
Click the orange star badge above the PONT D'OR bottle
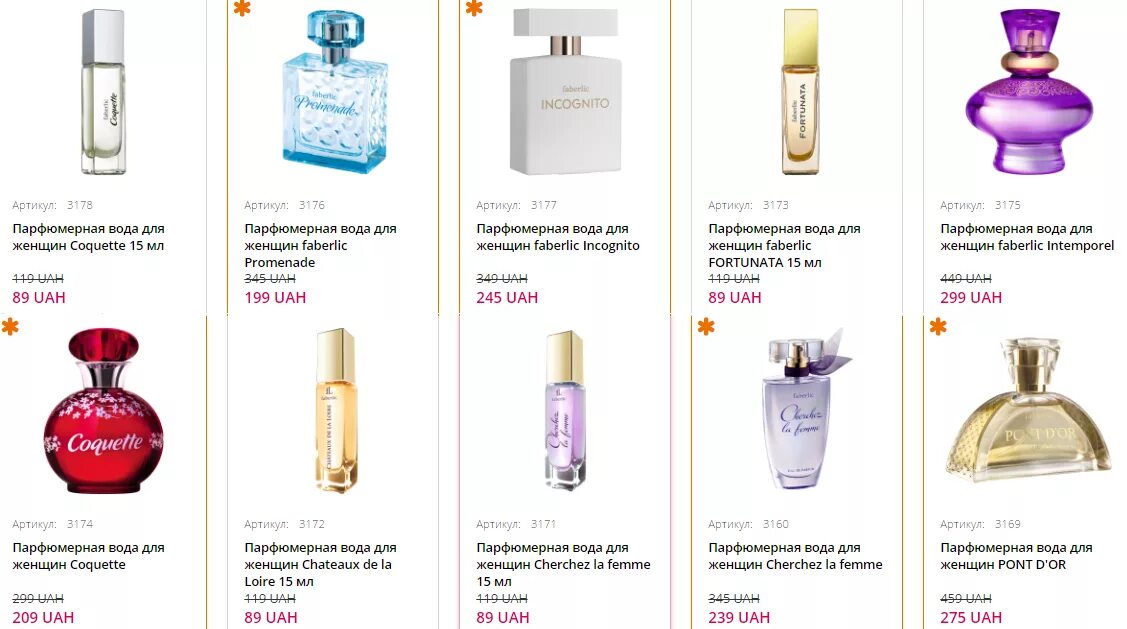pyautogui.click(x=938, y=326)
